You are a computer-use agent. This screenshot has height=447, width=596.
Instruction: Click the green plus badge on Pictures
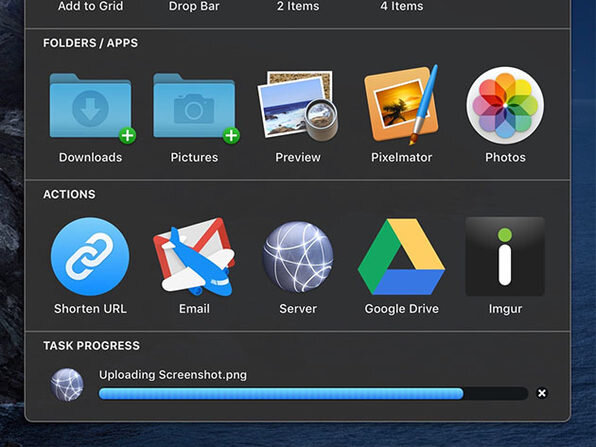coord(231,135)
